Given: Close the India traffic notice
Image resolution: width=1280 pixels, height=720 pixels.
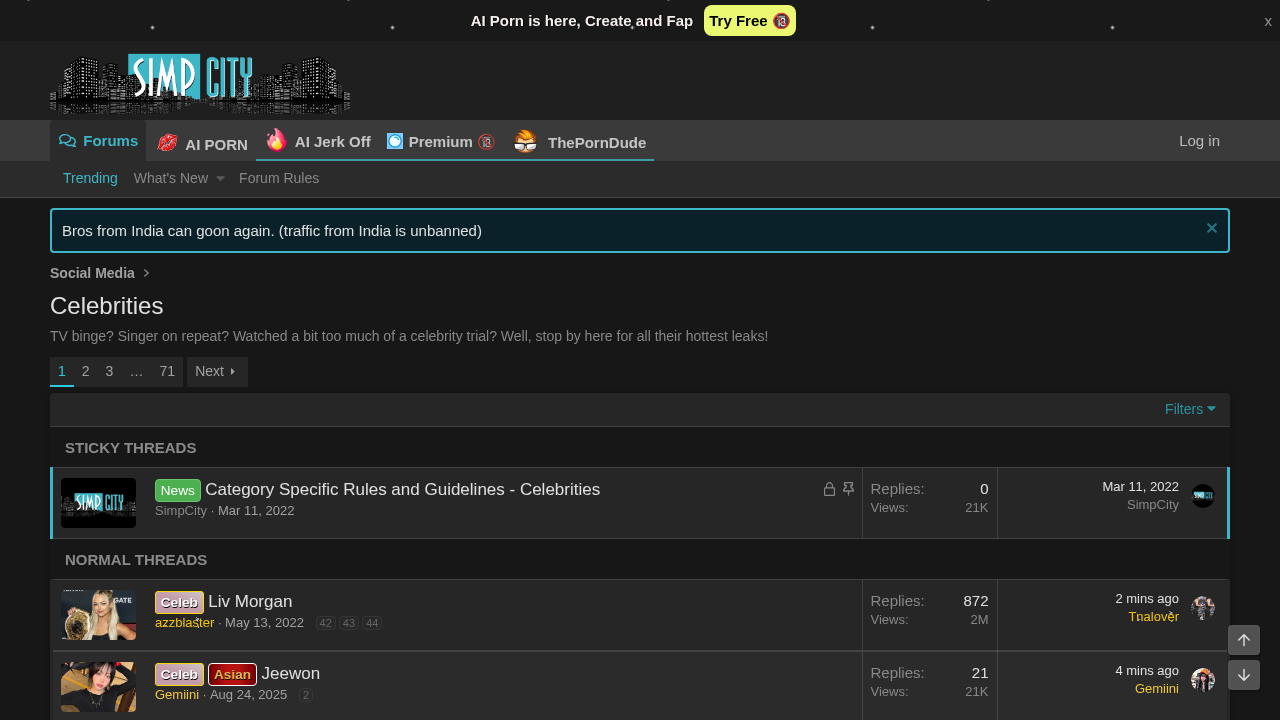Looking at the screenshot, I should (1212, 228).
